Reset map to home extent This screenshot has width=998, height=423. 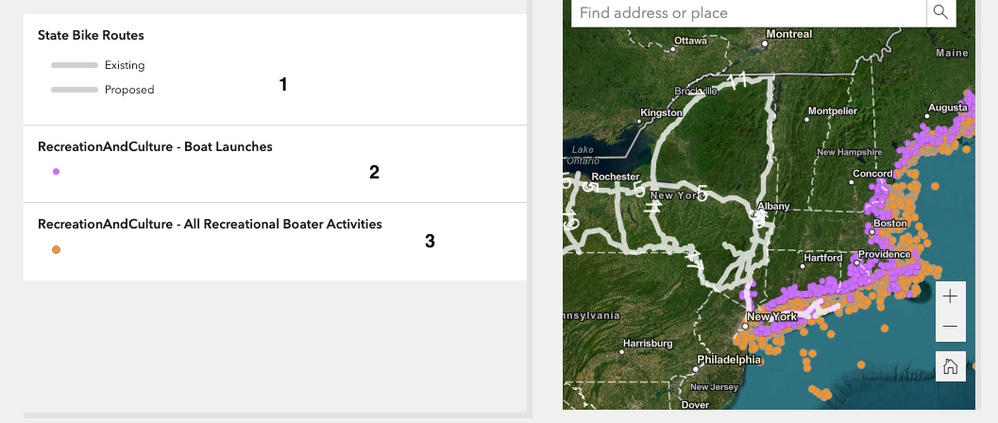pyautogui.click(x=949, y=366)
